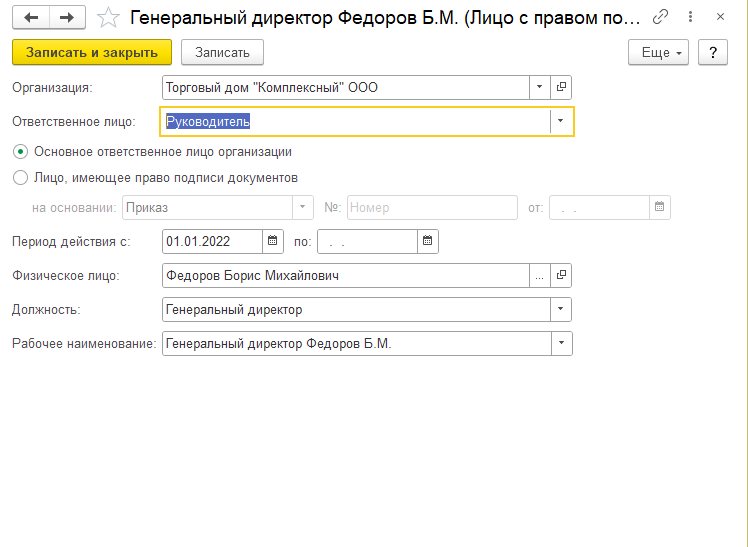The image size is (748, 547).
Task: Go back with the left arrow button
Action: (31, 18)
